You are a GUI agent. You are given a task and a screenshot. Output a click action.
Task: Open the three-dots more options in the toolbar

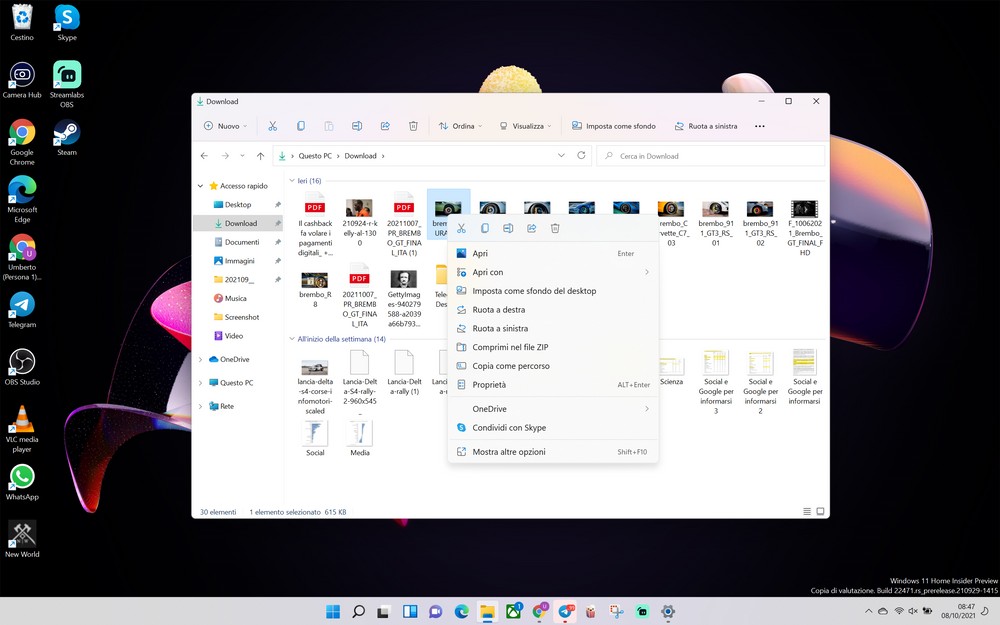[x=760, y=126]
